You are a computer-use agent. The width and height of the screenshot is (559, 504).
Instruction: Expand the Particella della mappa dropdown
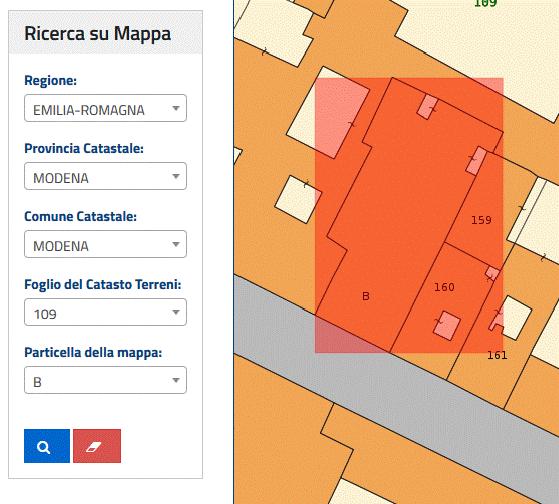(105, 380)
